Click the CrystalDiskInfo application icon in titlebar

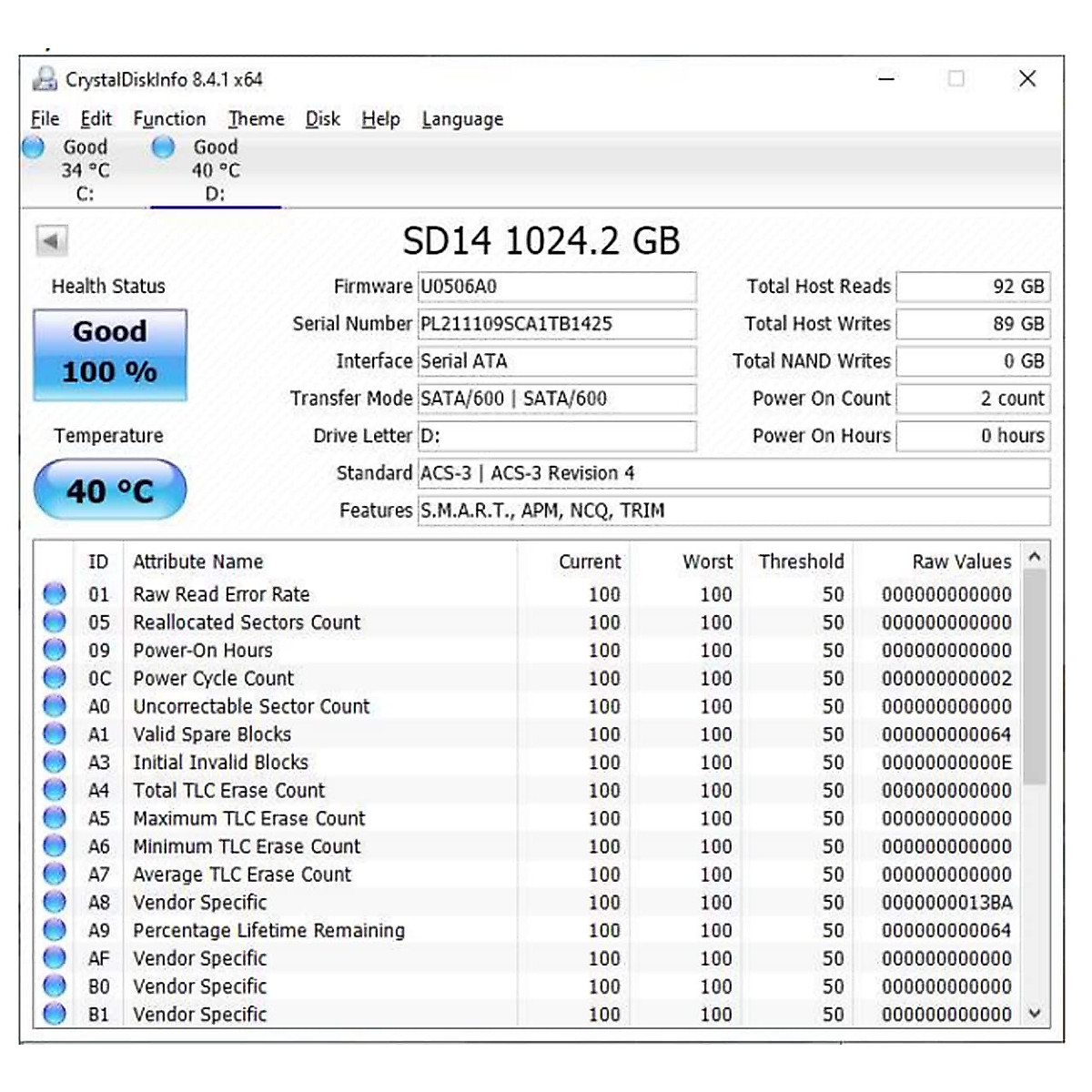click(x=44, y=80)
